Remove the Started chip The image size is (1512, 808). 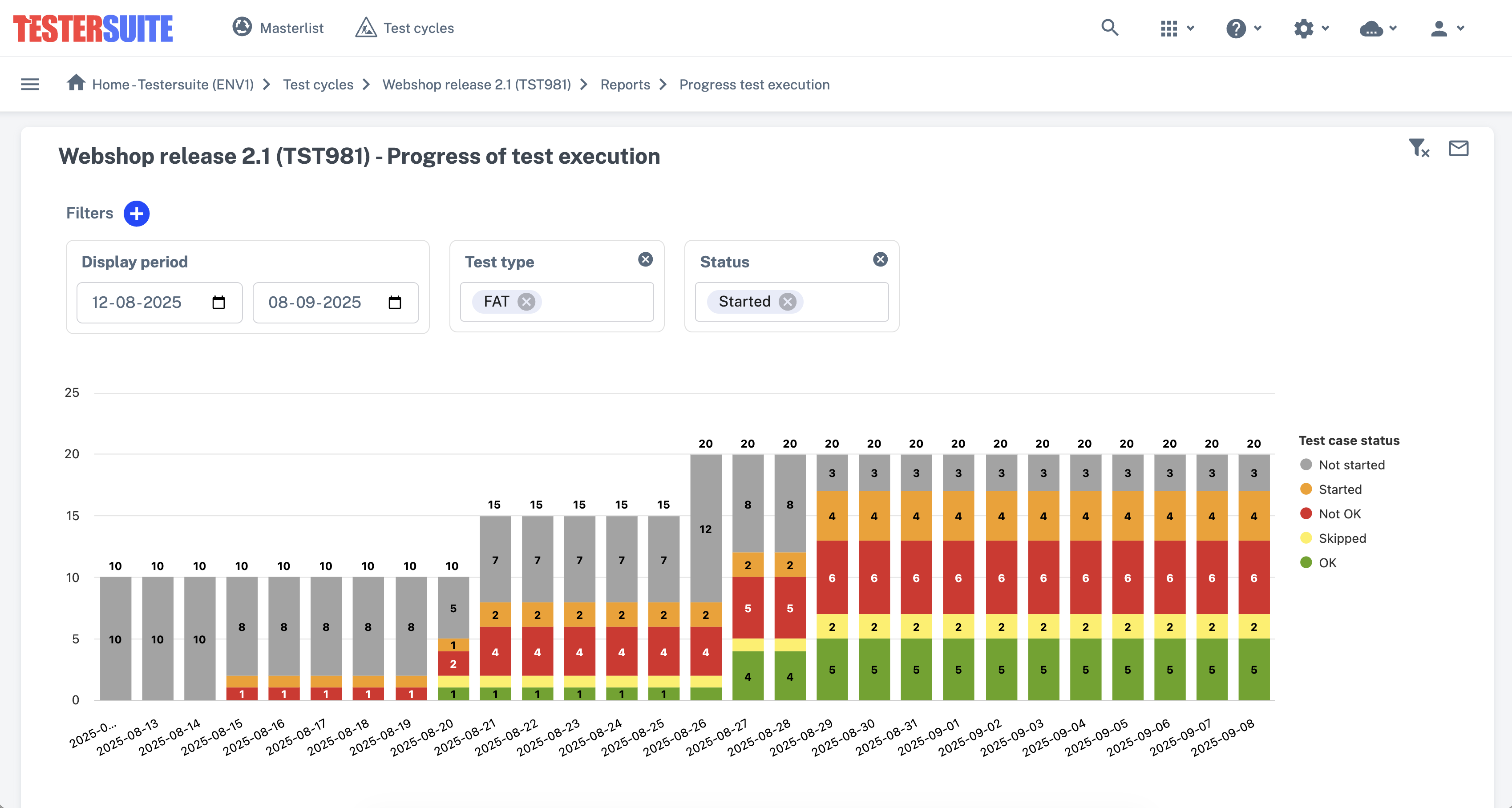[x=787, y=302]
